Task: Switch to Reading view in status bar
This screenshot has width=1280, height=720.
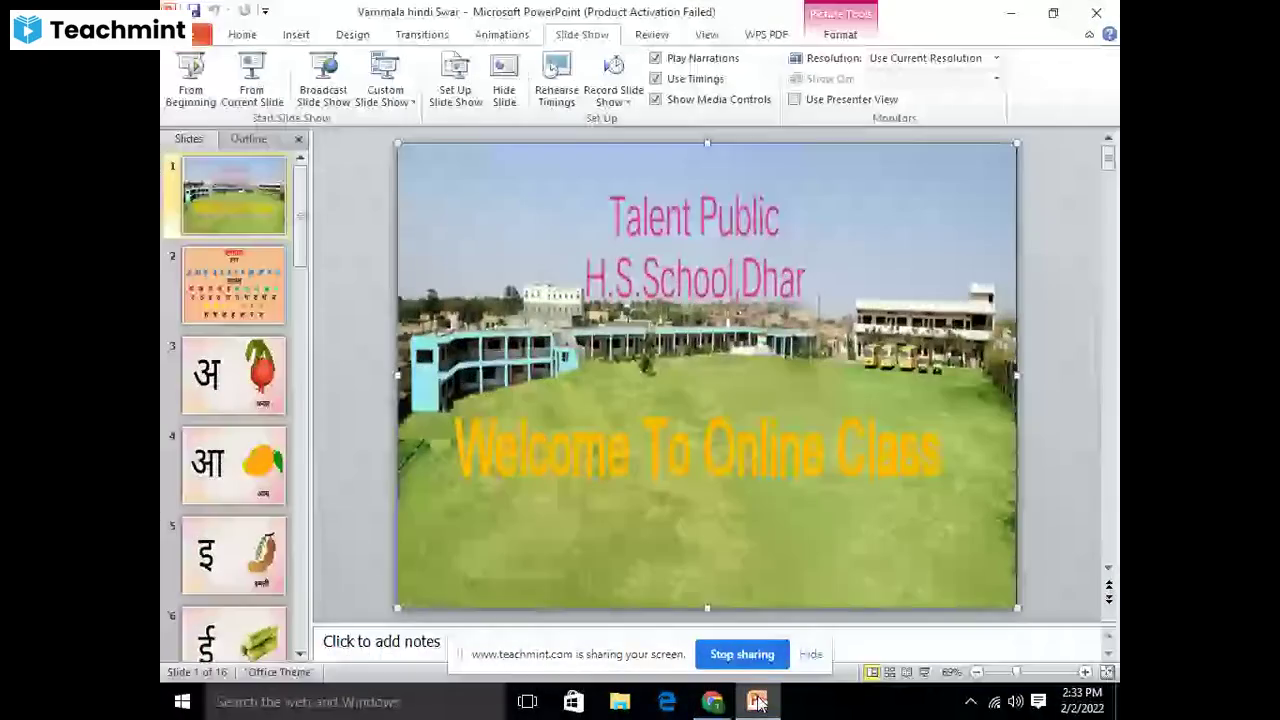Action: point(907,672)
